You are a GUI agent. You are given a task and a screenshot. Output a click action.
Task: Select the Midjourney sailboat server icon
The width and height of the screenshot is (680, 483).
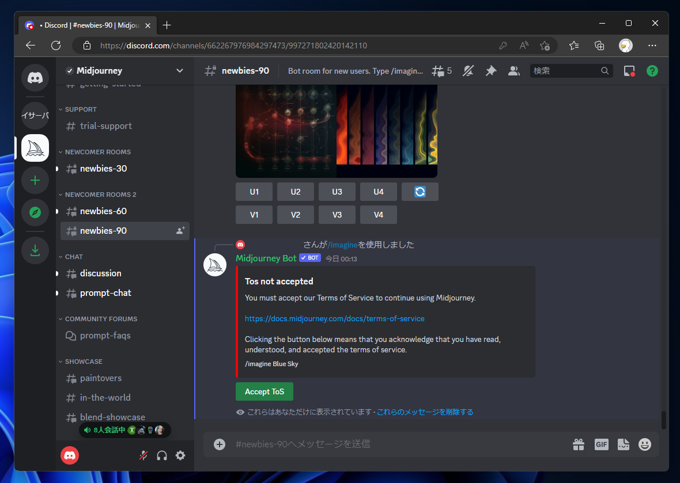[35, 148]
